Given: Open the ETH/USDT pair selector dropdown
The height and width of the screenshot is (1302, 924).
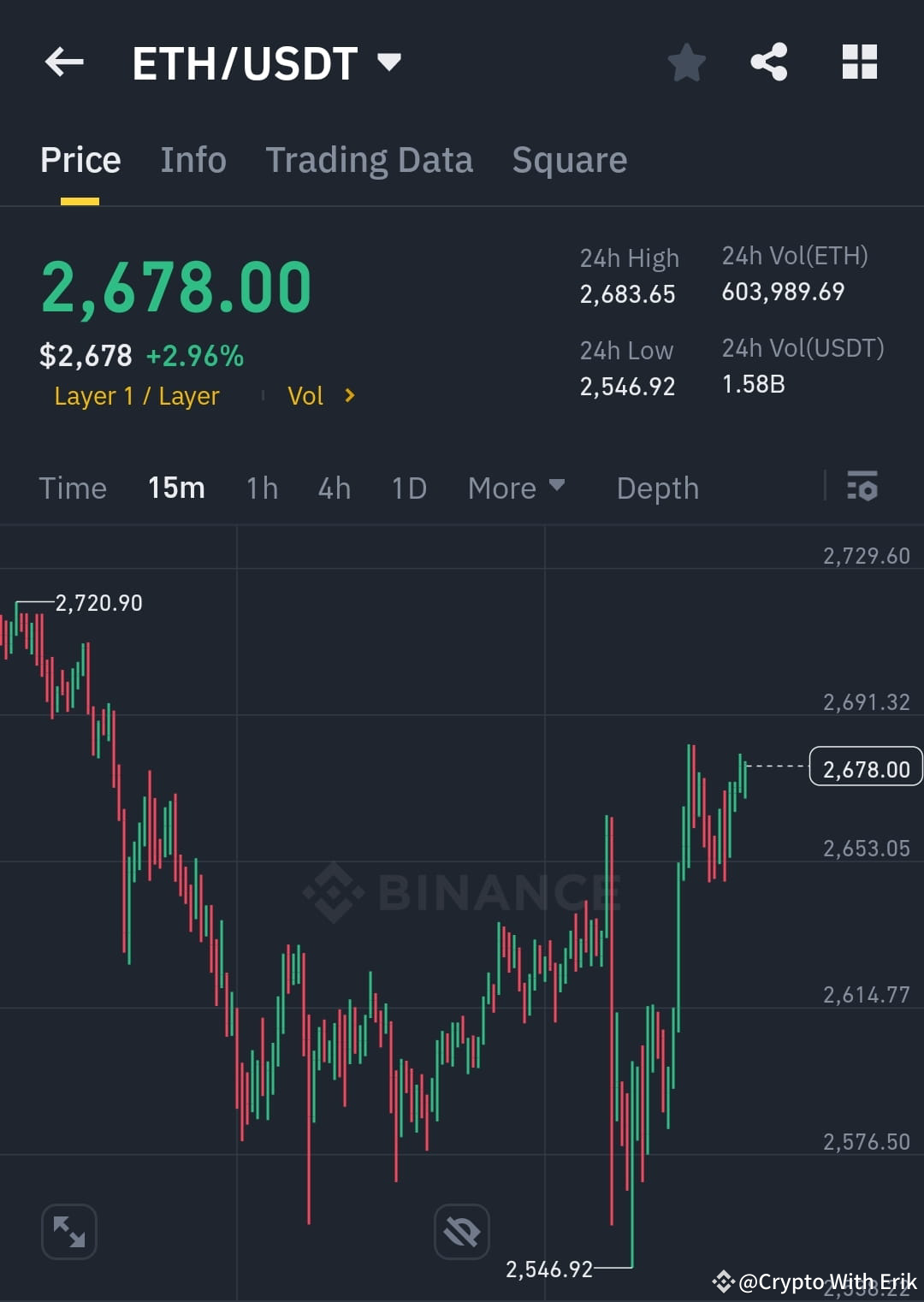Looking at the screenshot, I should tap(265, 62).
